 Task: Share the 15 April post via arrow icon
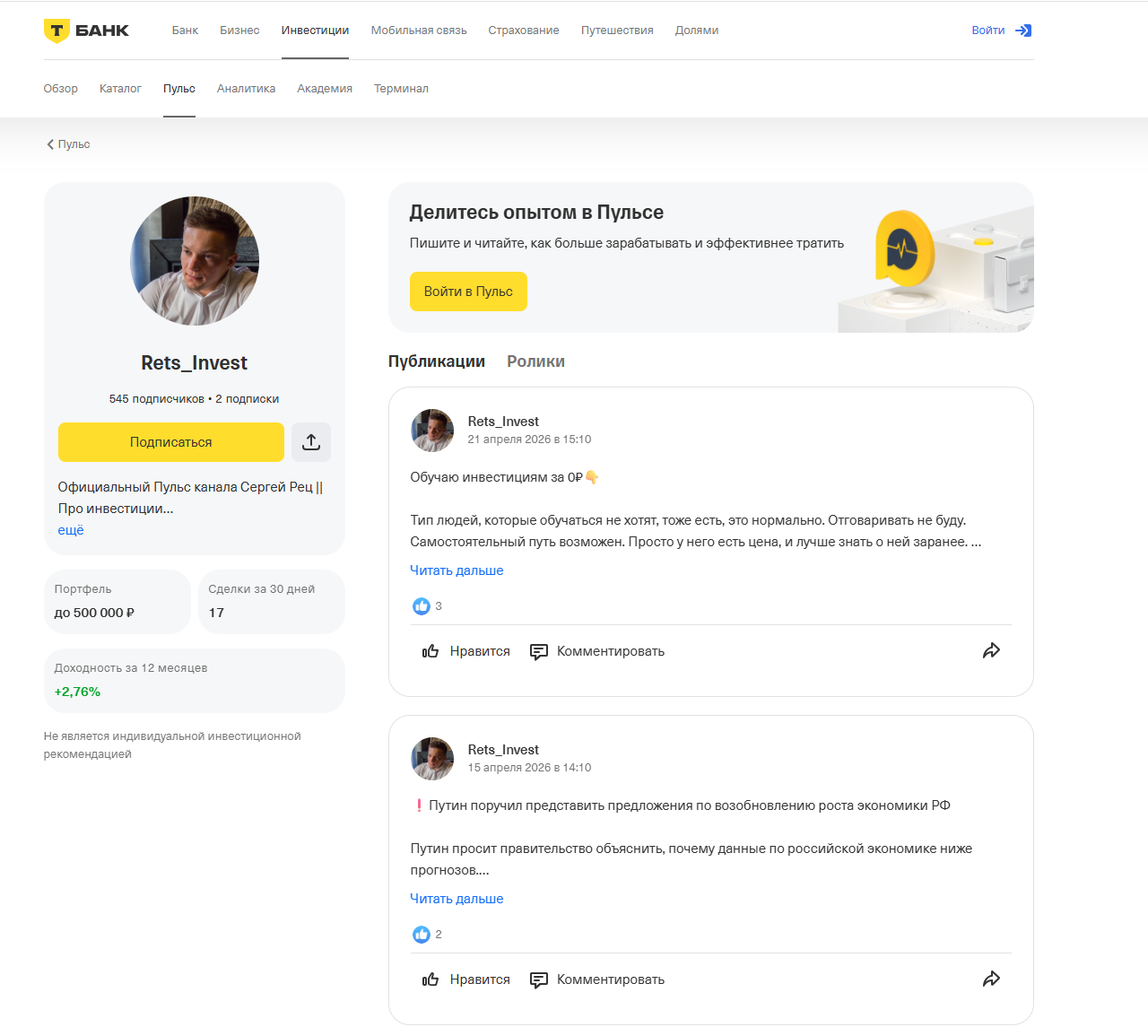(991, 979)
